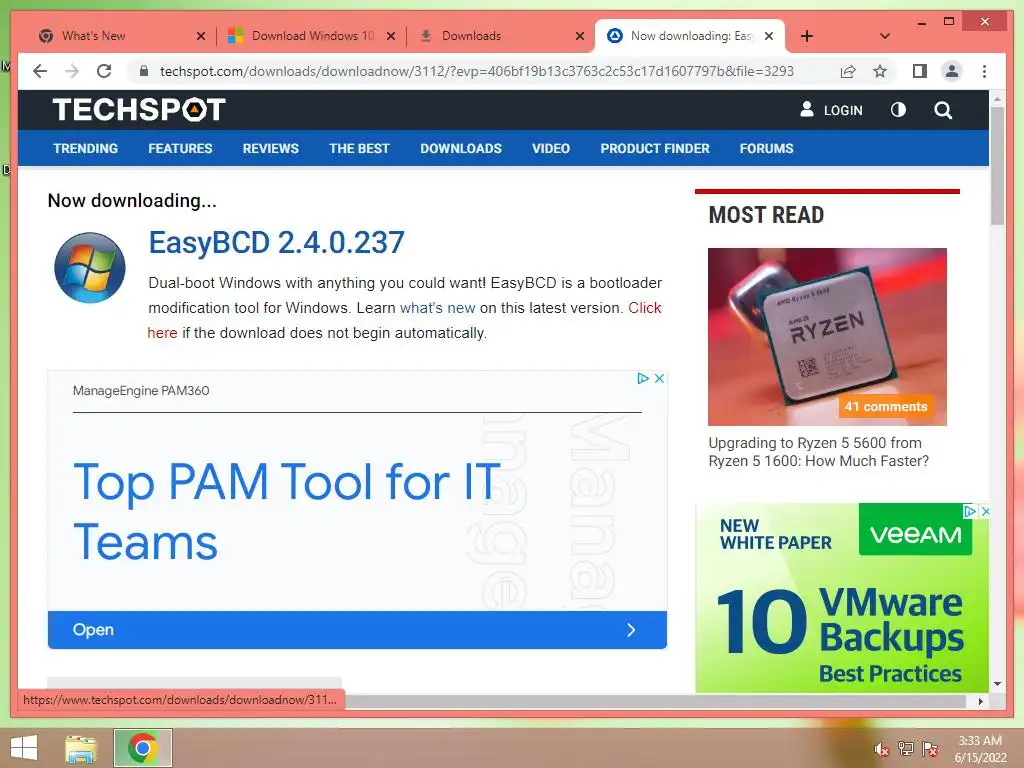The width and height of the screenshot is (1024, 768).
Task: Bookmark this page with the star icon
Action: [880, 71]
